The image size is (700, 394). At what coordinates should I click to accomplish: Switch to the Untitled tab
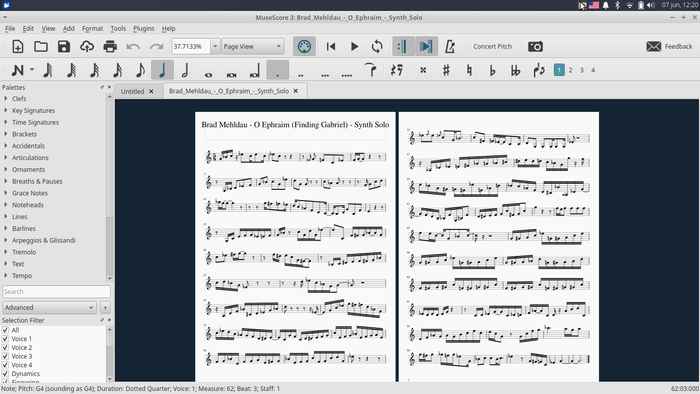click(133, 91)
